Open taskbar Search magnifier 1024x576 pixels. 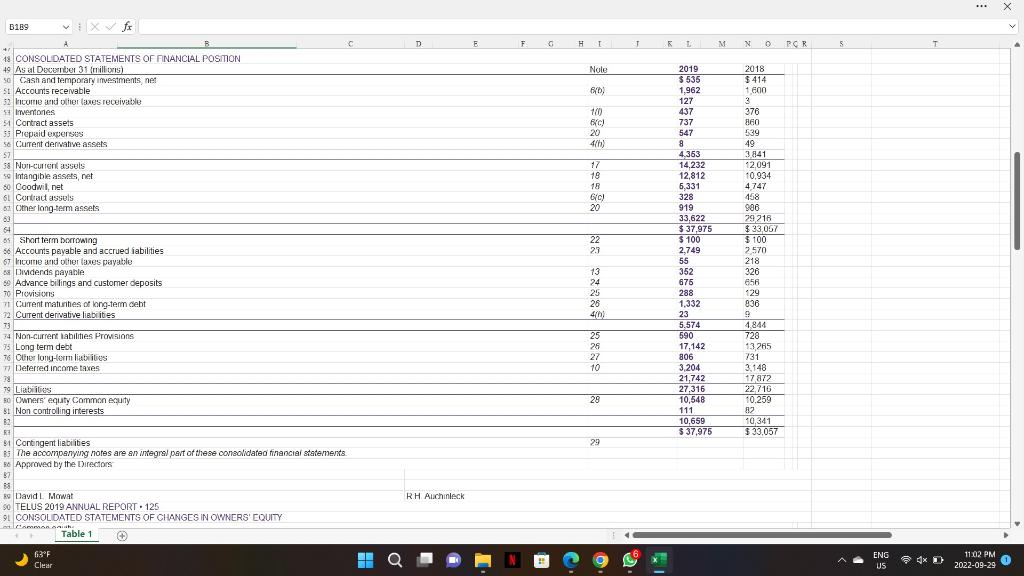tap(395, 560)
